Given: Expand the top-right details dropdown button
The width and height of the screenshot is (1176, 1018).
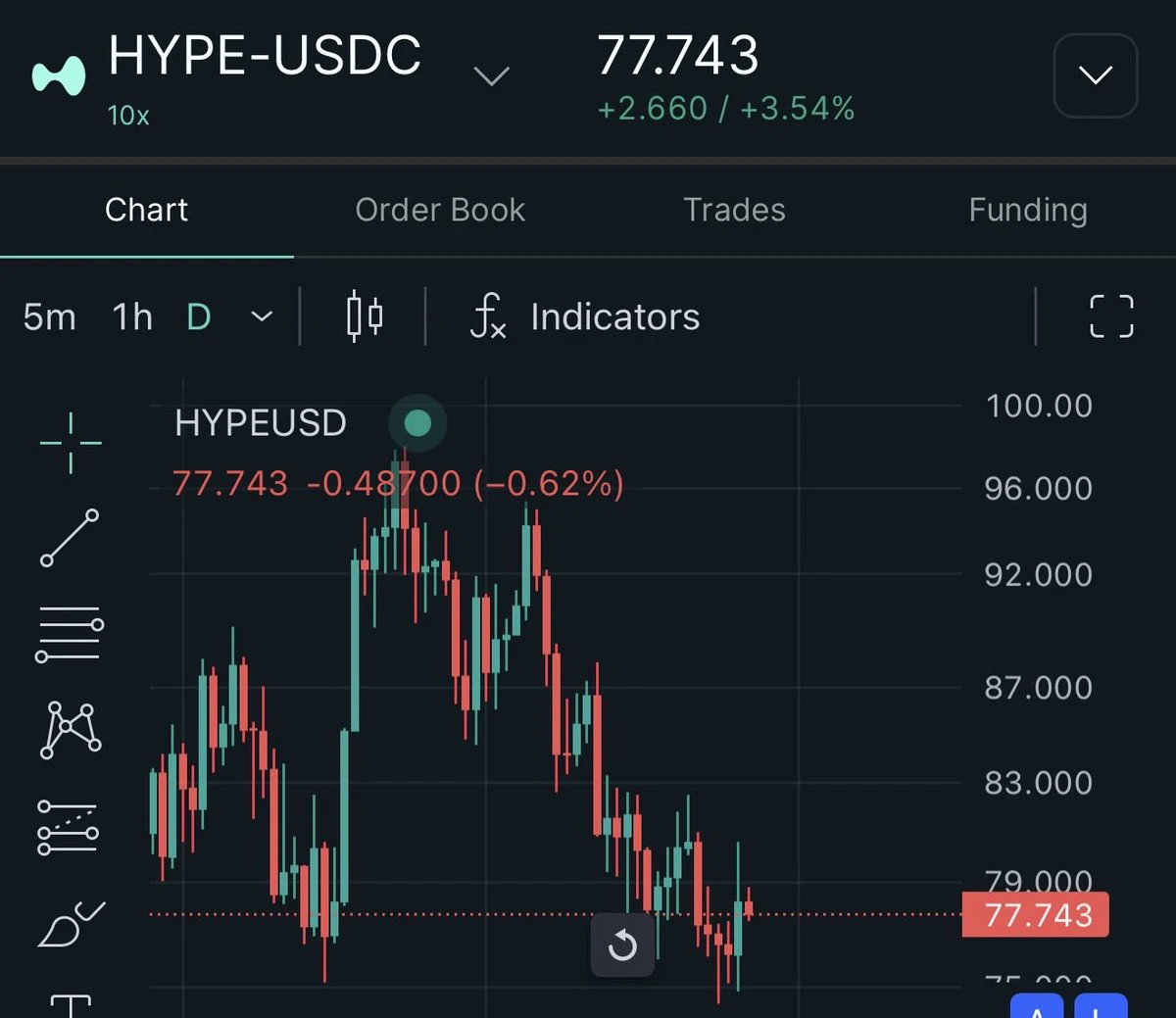Looking at the screenshot, I should click(x=1096, y=75).
